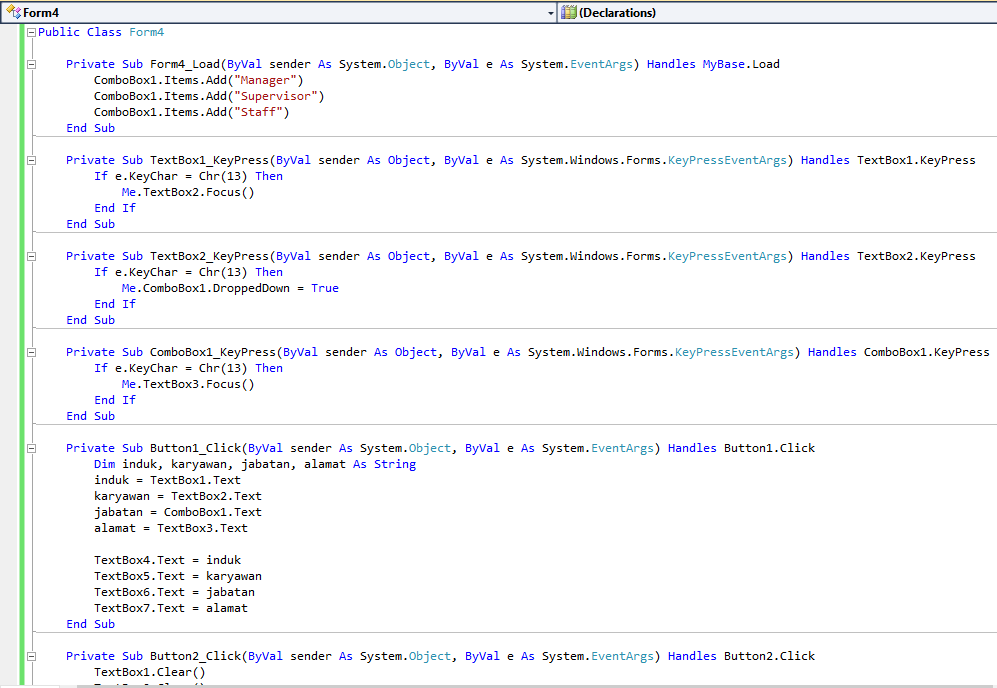
Task: Click the "Staff" string literal
Action: click(258, 112)
